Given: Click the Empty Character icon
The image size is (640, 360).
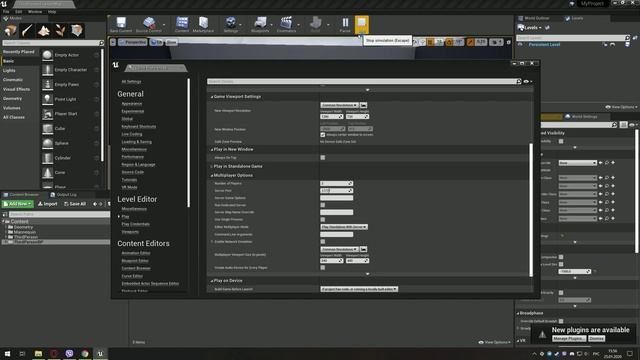Looking at the screenshot, I should pos(47,70).
